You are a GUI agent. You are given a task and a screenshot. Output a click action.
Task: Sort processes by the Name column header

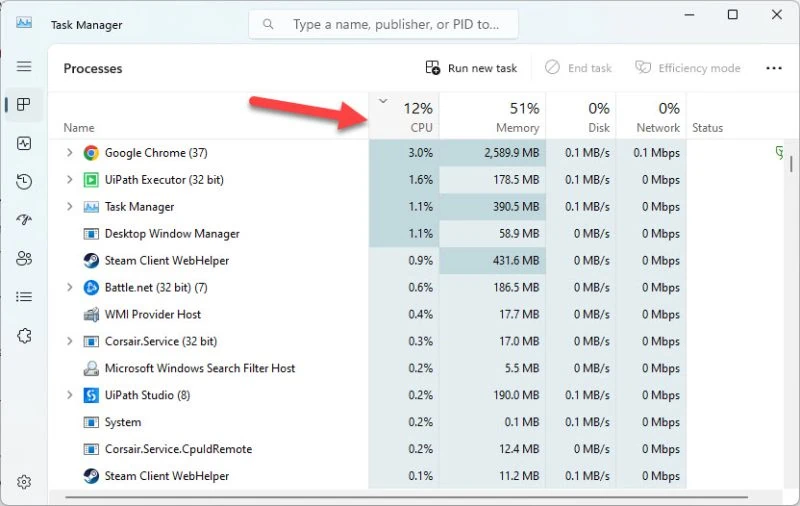pyautogui.click(x=209, y=115)
